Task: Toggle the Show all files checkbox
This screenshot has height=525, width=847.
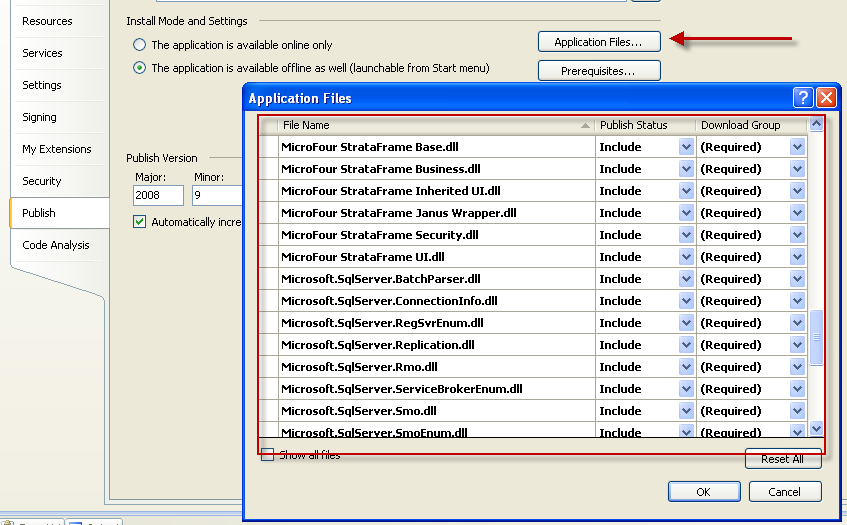Action: (268, 455)
